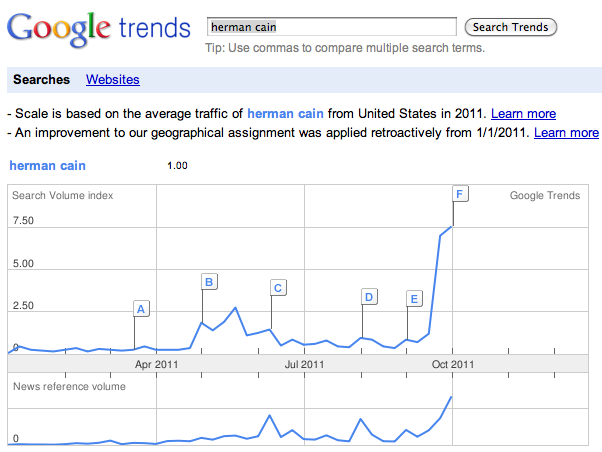Click the Google Trends chart watermark
This screenshot has height=452, width=602.
click(x=544, y=196)
